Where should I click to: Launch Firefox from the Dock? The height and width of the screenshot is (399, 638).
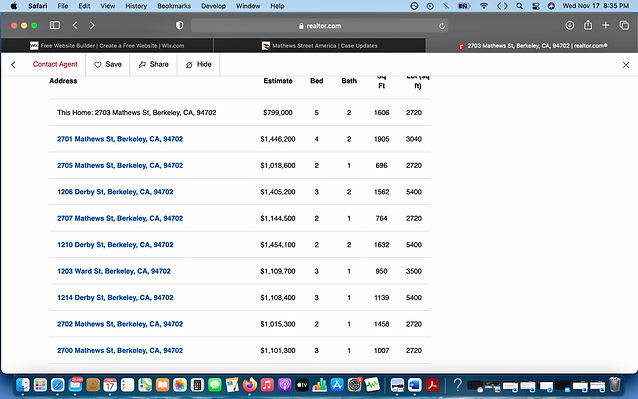pyautogui.click(x=249, y=385)
